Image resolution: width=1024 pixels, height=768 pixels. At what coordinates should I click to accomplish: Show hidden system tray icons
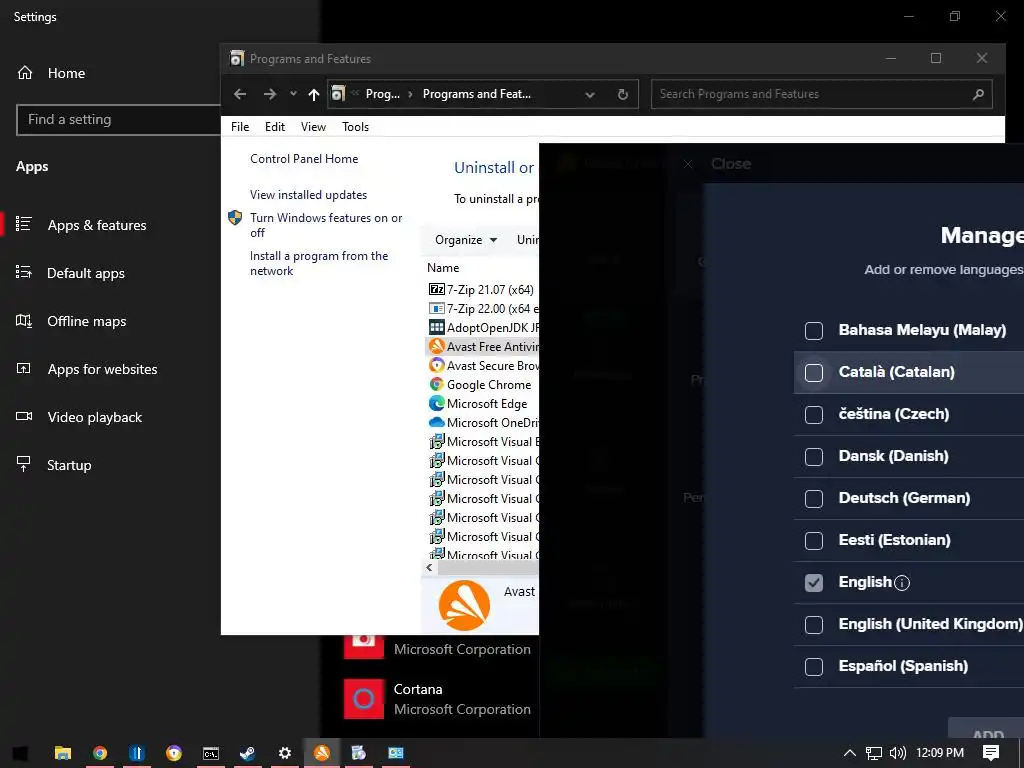(x=849, y=753)
